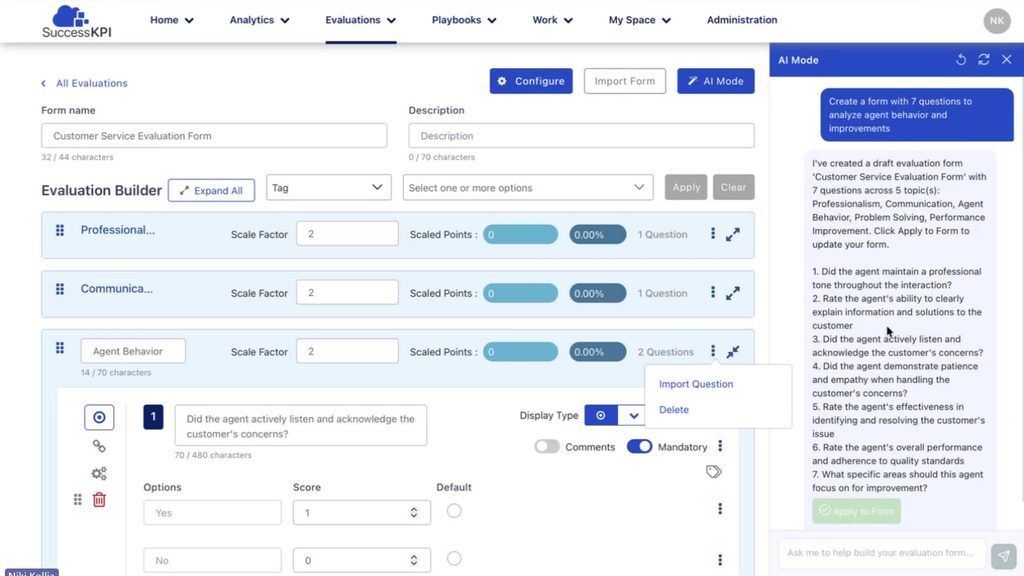1024x576 pixels.
Task: Open the Evaluations menu dropdown
Action: (360, 20)
